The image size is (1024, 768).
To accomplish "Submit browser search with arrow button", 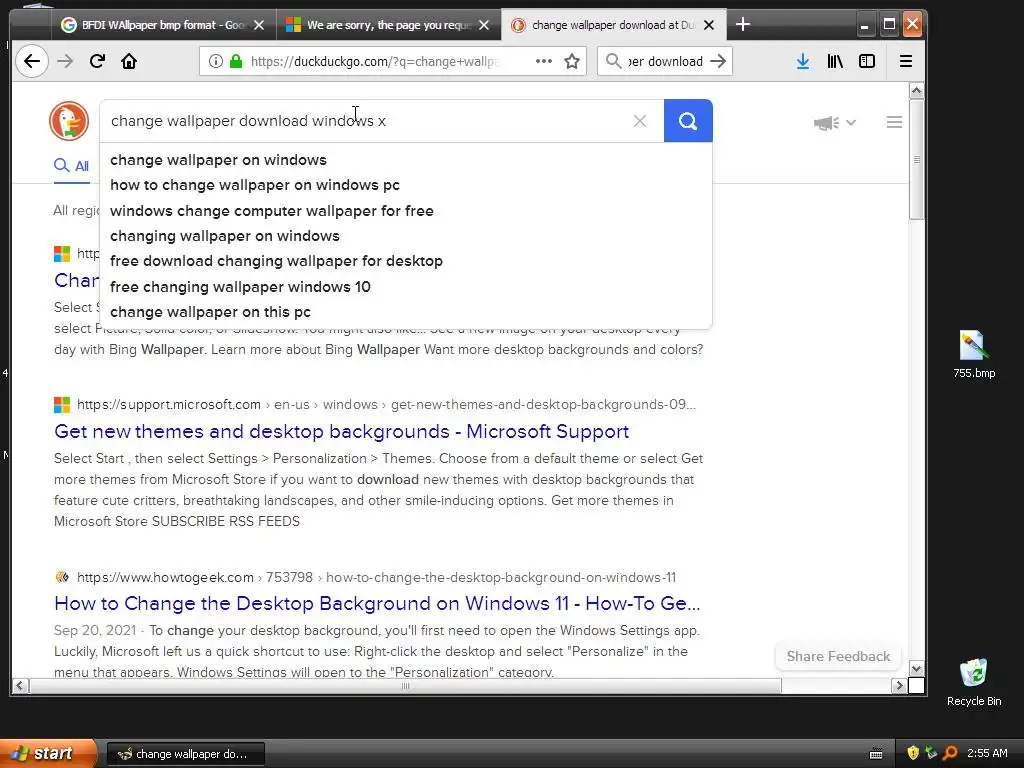I will pyautogui.click(x=718, y=61).
